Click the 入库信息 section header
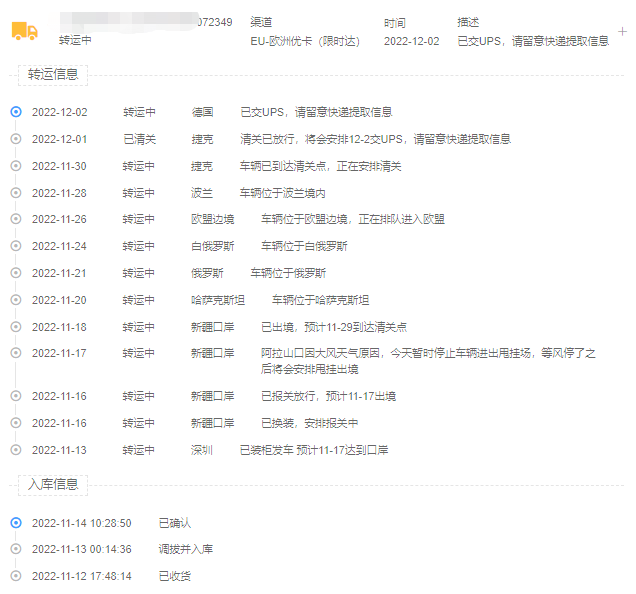The height and width of the screenshot is (594, 636). tap(53, 484)
